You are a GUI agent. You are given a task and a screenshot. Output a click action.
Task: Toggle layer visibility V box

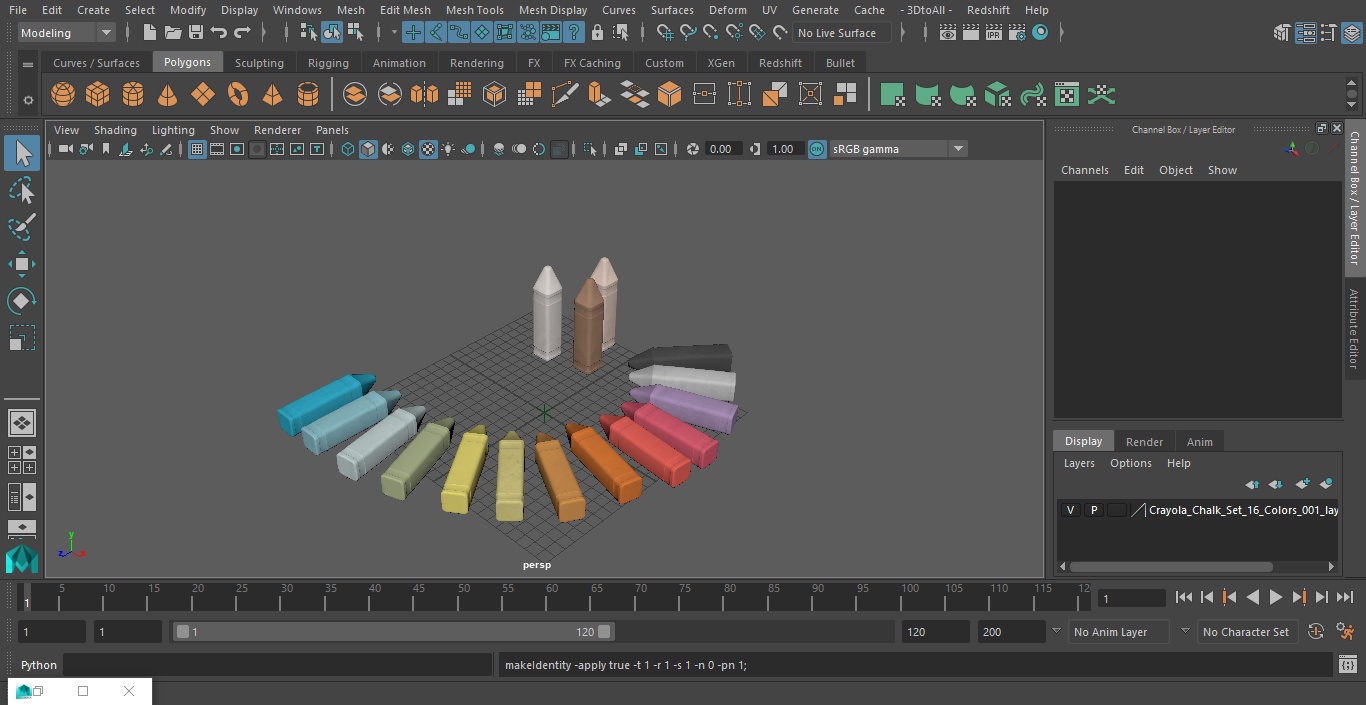pos(1070,510)
